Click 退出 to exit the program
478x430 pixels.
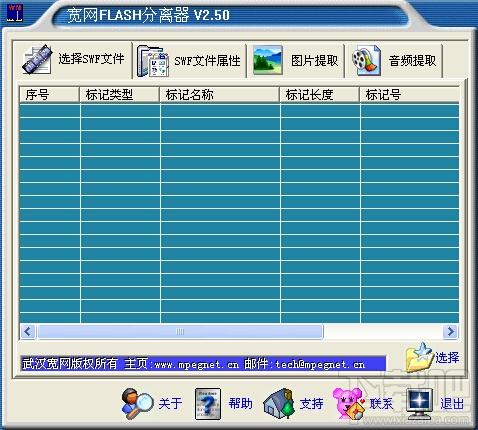(452, 404)
